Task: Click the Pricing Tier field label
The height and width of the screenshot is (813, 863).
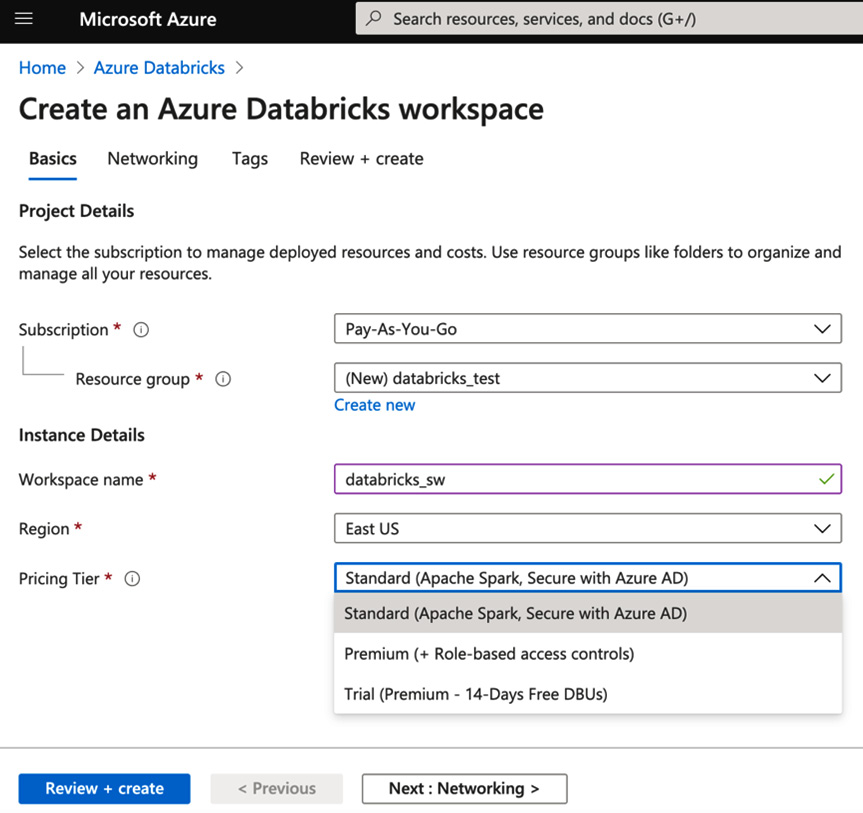Action: pyautogui.click(x=59, y=579)
